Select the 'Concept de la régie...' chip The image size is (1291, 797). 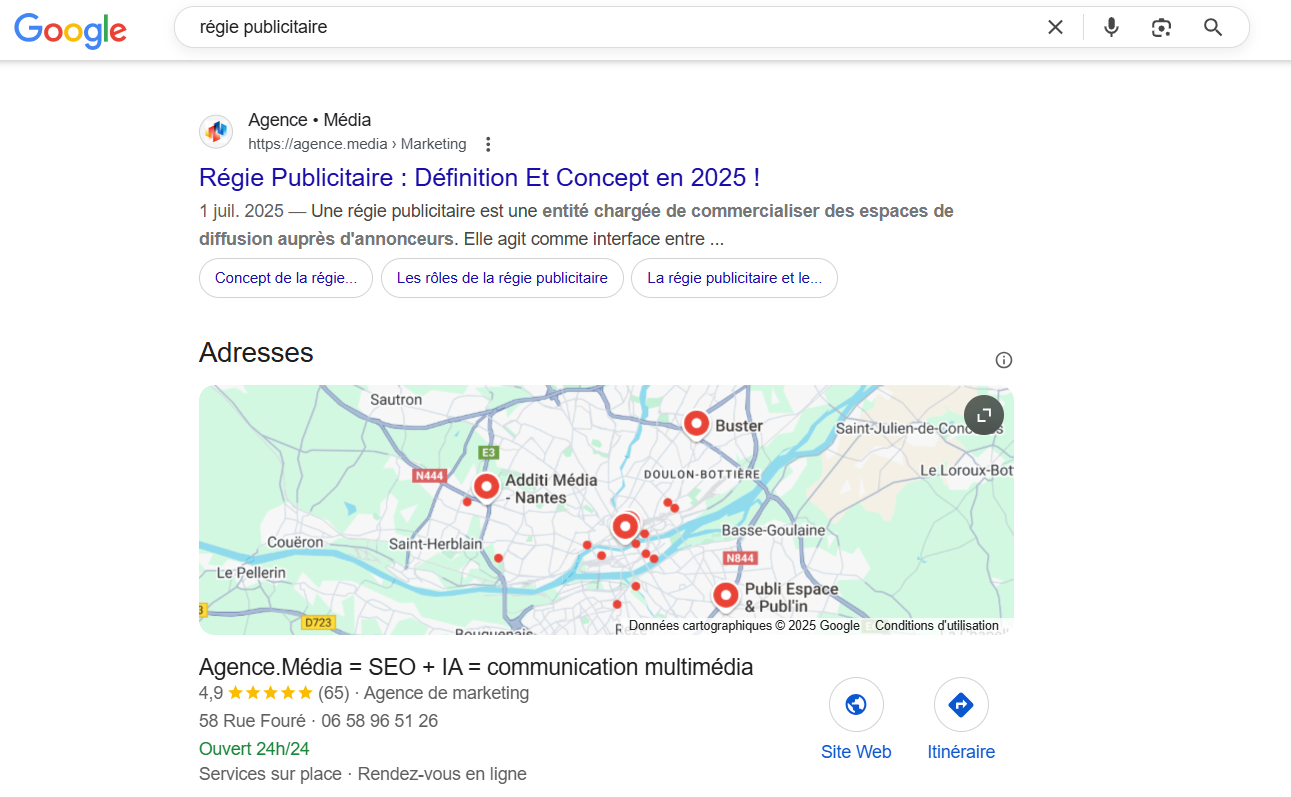pos(286,278)
